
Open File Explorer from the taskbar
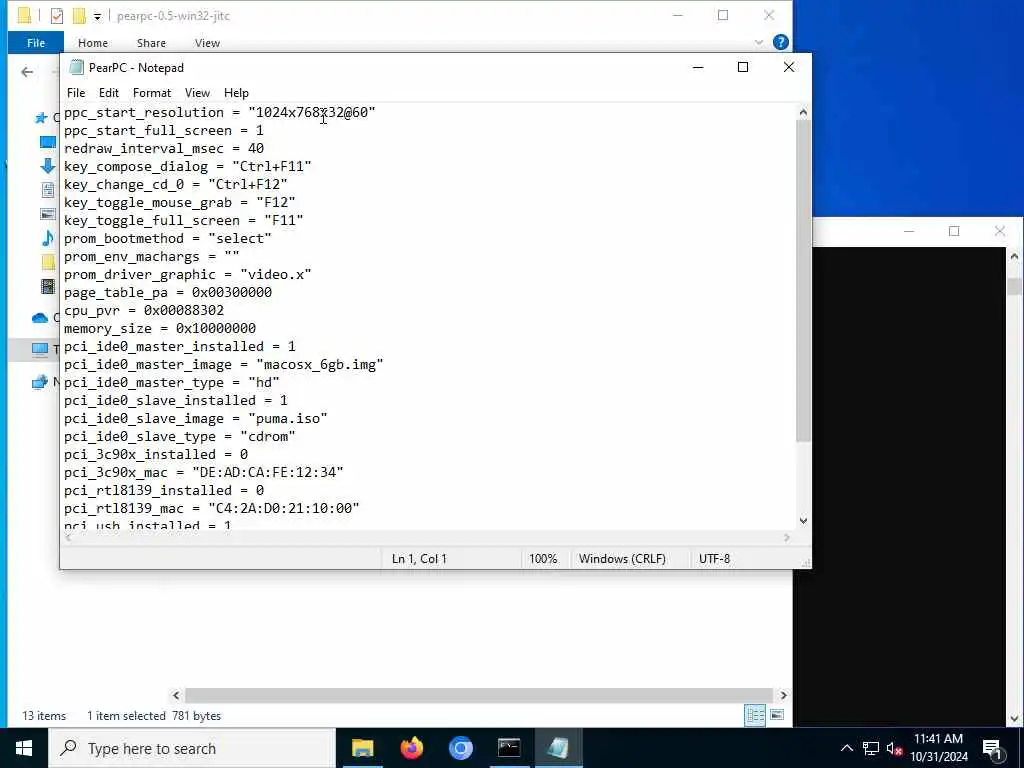(362, 748)
